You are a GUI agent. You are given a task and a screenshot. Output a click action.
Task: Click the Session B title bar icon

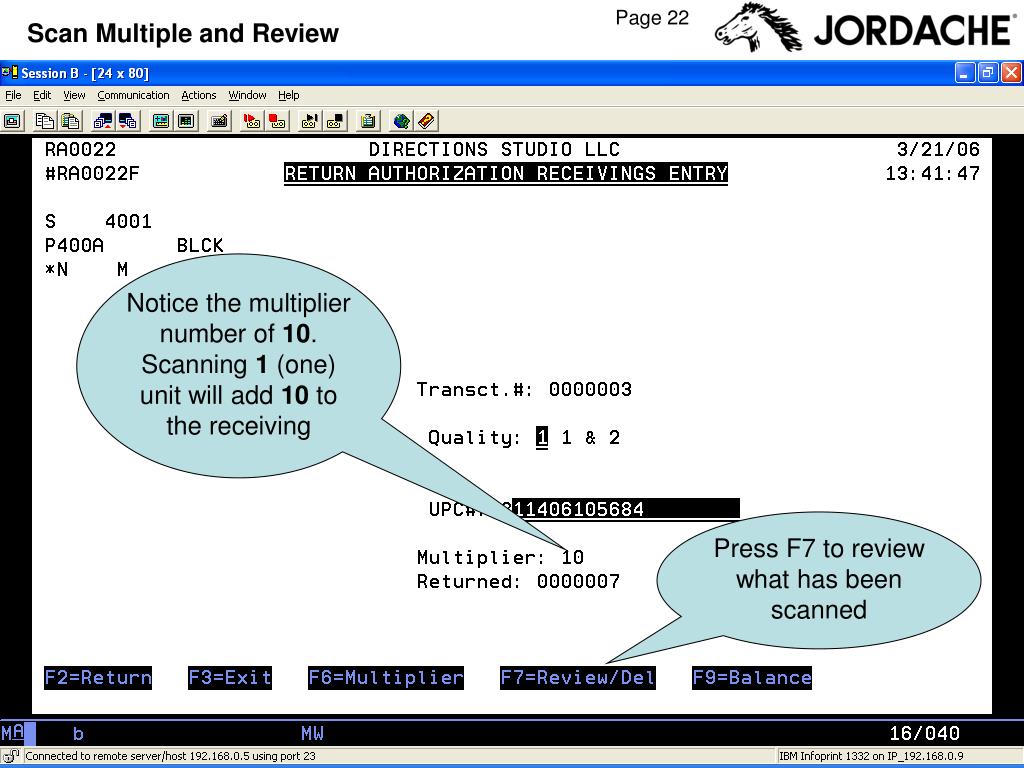coord(10,72)
